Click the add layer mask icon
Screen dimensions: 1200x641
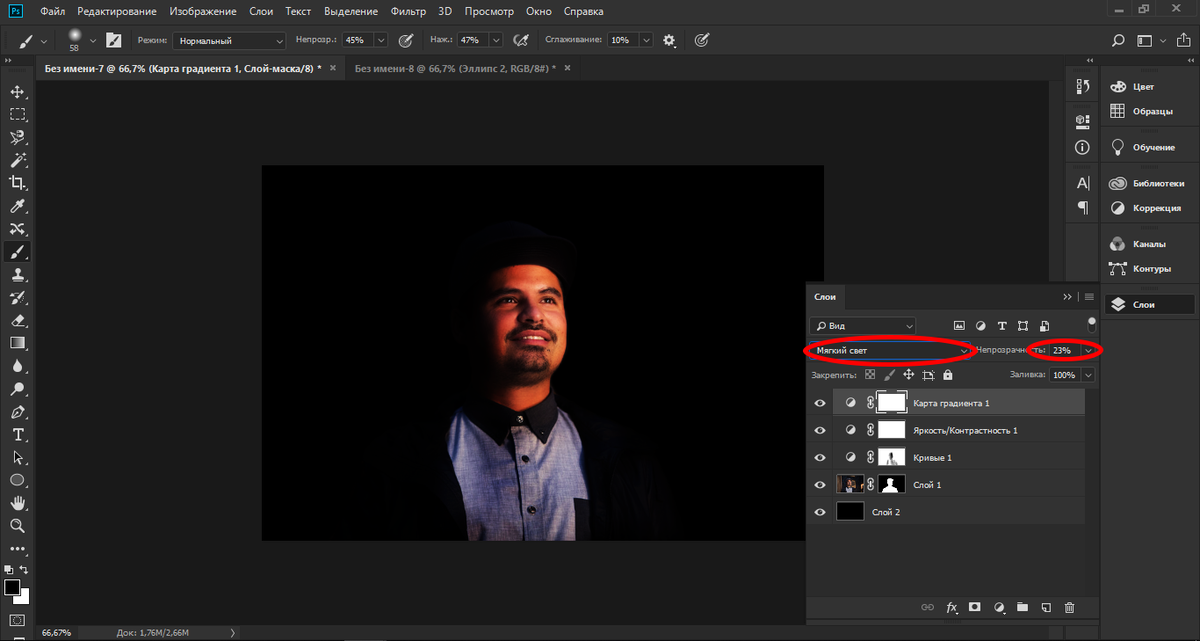pos(974,607)
